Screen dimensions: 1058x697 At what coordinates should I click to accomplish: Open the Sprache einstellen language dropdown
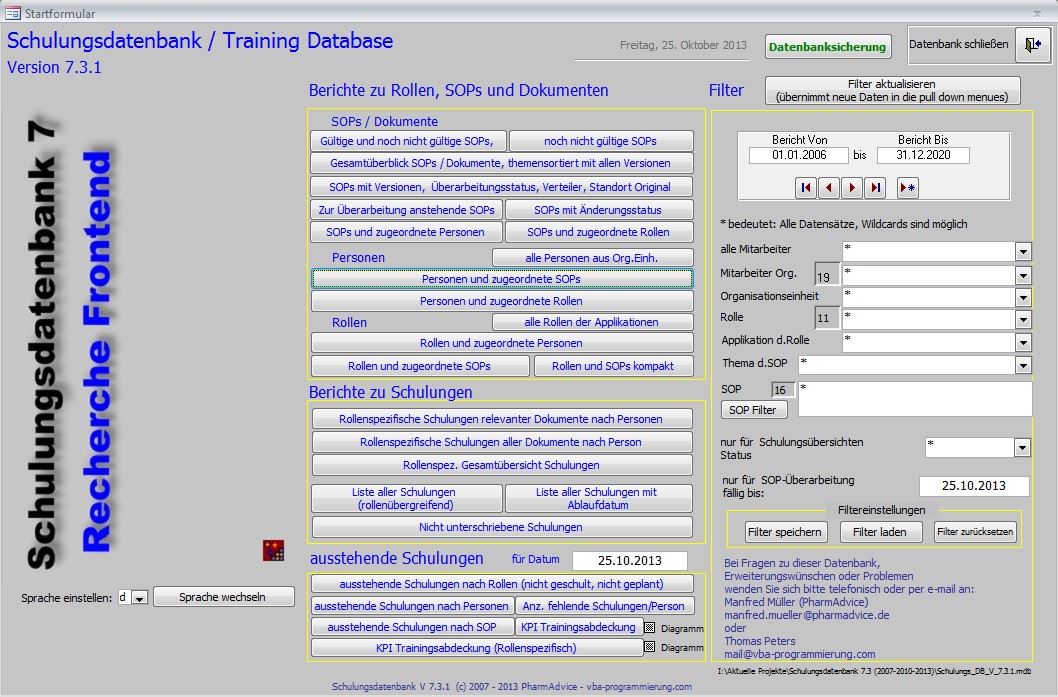[140, 598]
